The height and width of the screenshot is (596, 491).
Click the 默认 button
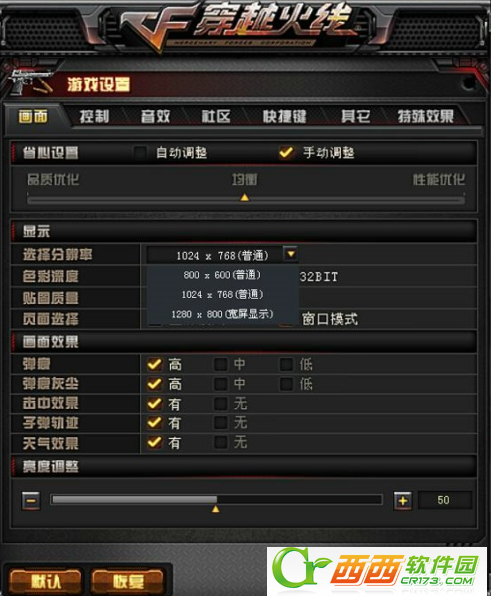(46, 582)
